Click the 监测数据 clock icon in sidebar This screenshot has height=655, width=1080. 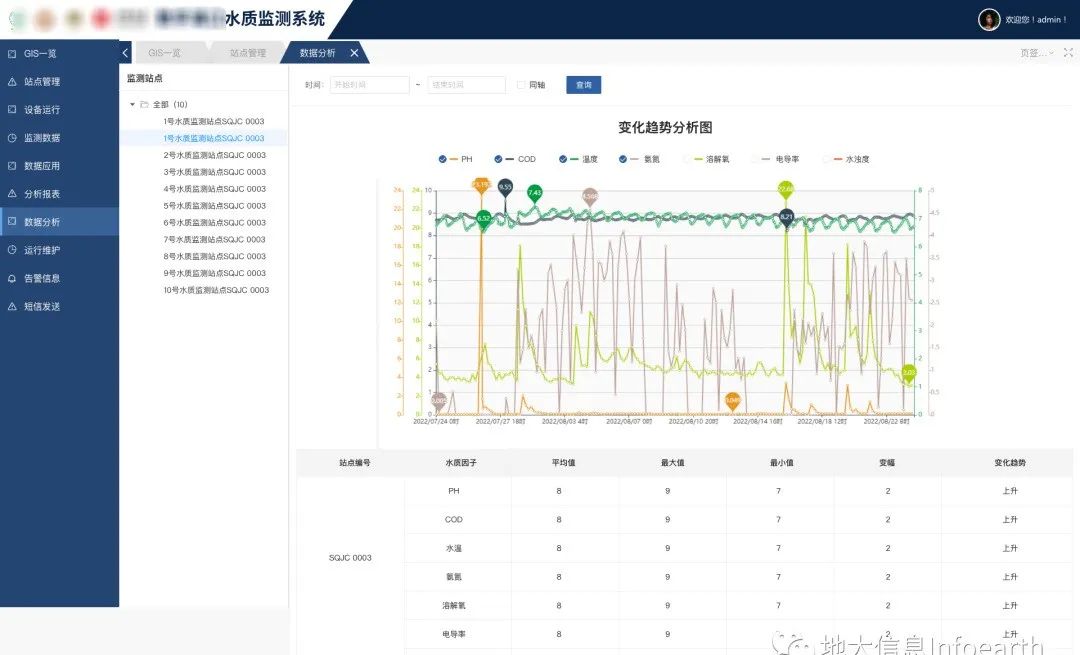(x=12, y=137)
